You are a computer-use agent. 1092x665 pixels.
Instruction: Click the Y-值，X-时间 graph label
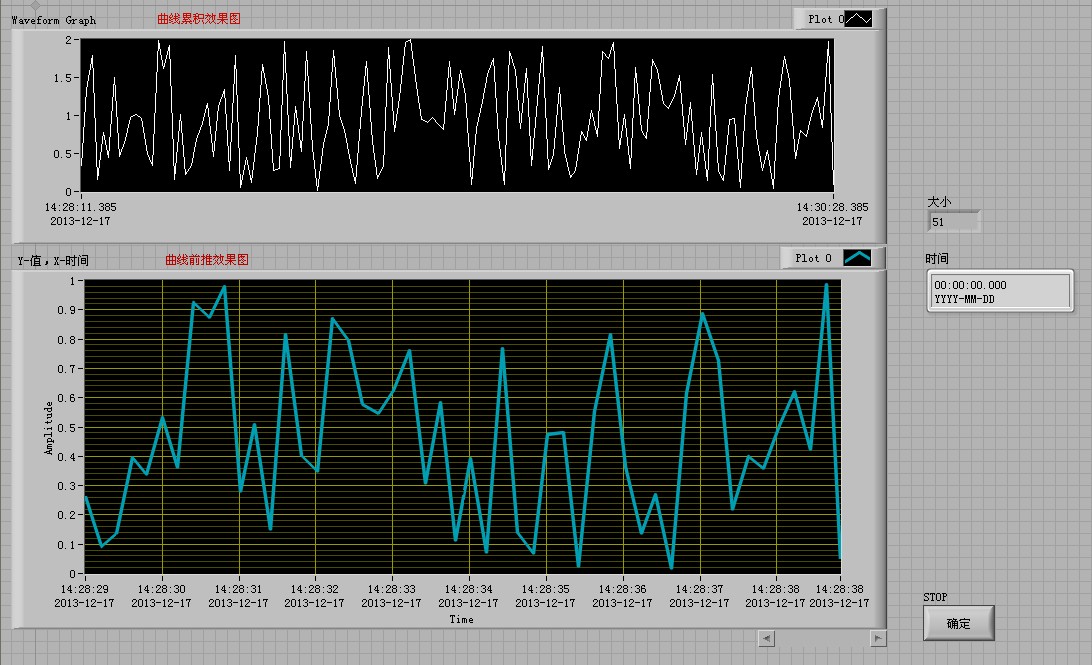click(x=53, y=260)
